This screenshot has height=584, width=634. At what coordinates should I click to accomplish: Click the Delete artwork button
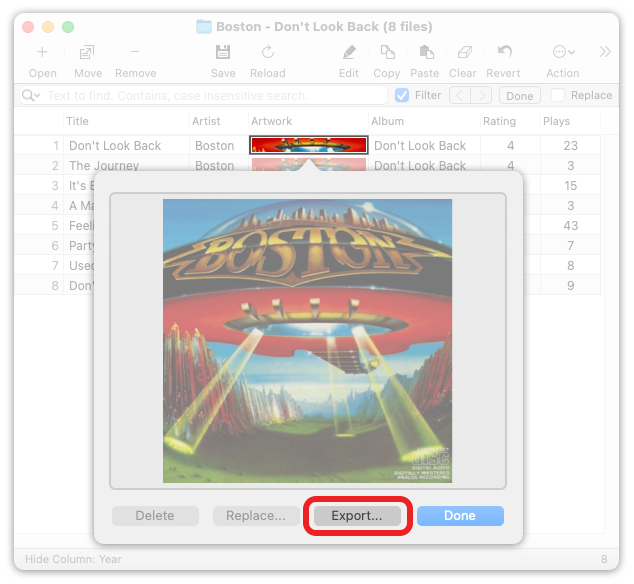pos(155,516)
